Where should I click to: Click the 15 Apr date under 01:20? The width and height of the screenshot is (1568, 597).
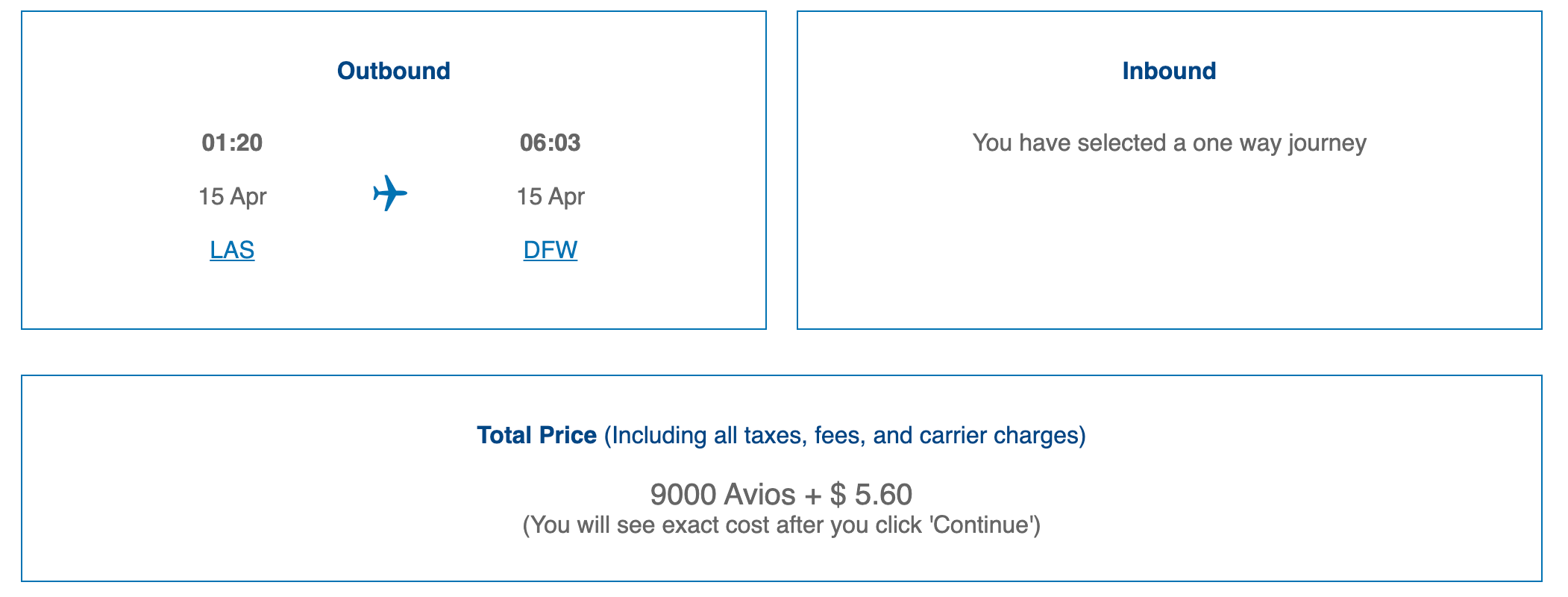(x=232, y=196)
